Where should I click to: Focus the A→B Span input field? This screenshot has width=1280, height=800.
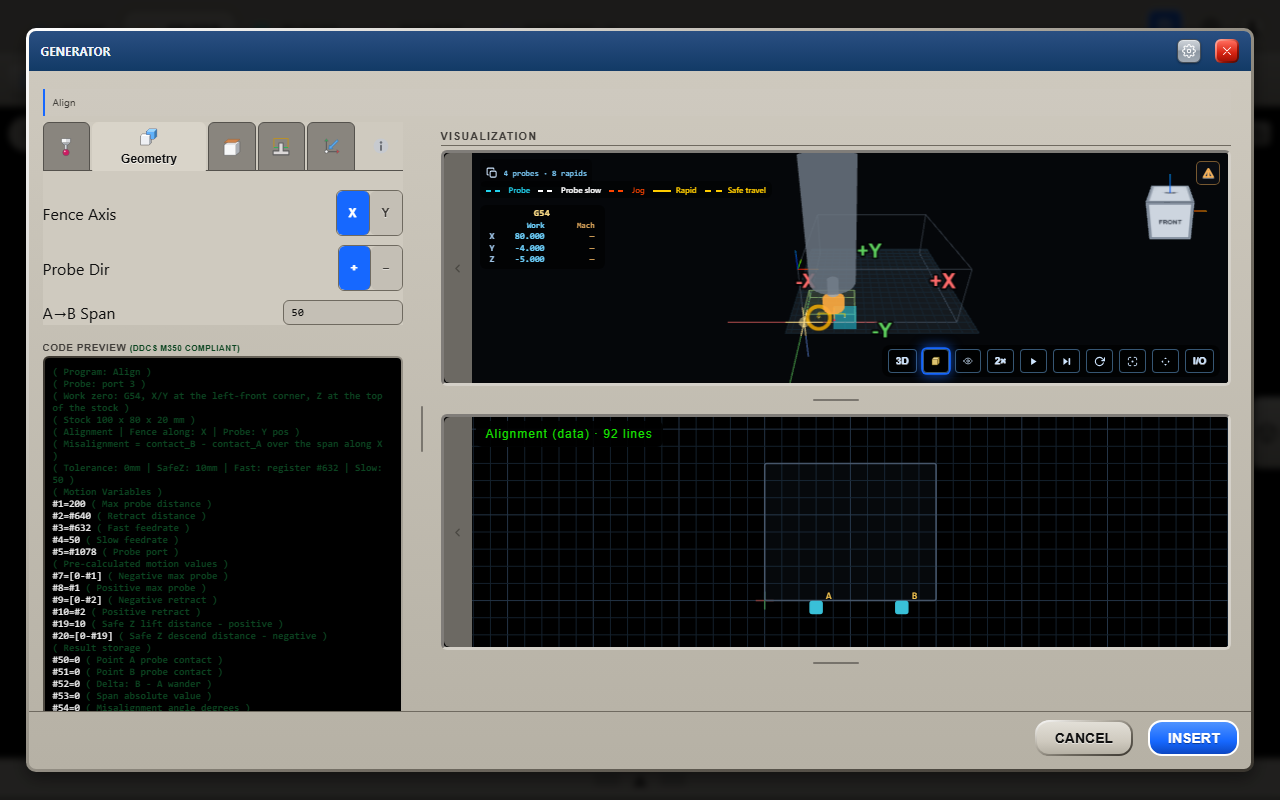tap(343, 313)
